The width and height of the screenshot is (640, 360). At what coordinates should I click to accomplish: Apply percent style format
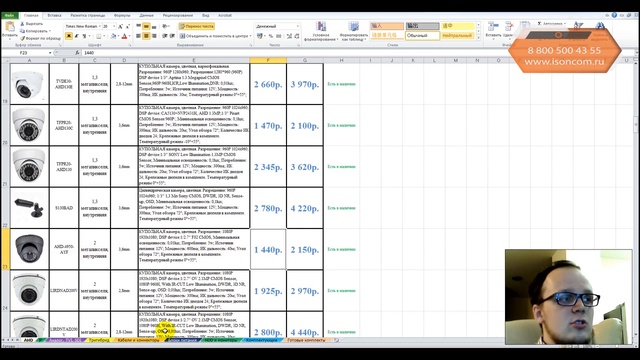click(x=270, y=36)
